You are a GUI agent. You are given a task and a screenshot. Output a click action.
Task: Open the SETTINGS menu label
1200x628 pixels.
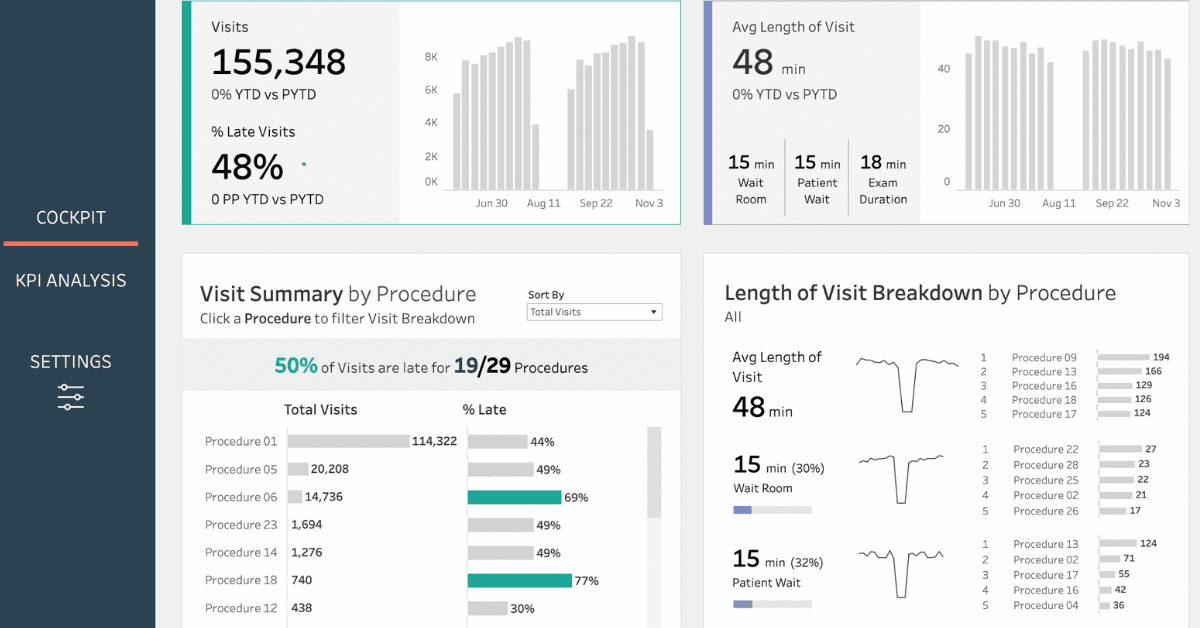pos(71,362)
